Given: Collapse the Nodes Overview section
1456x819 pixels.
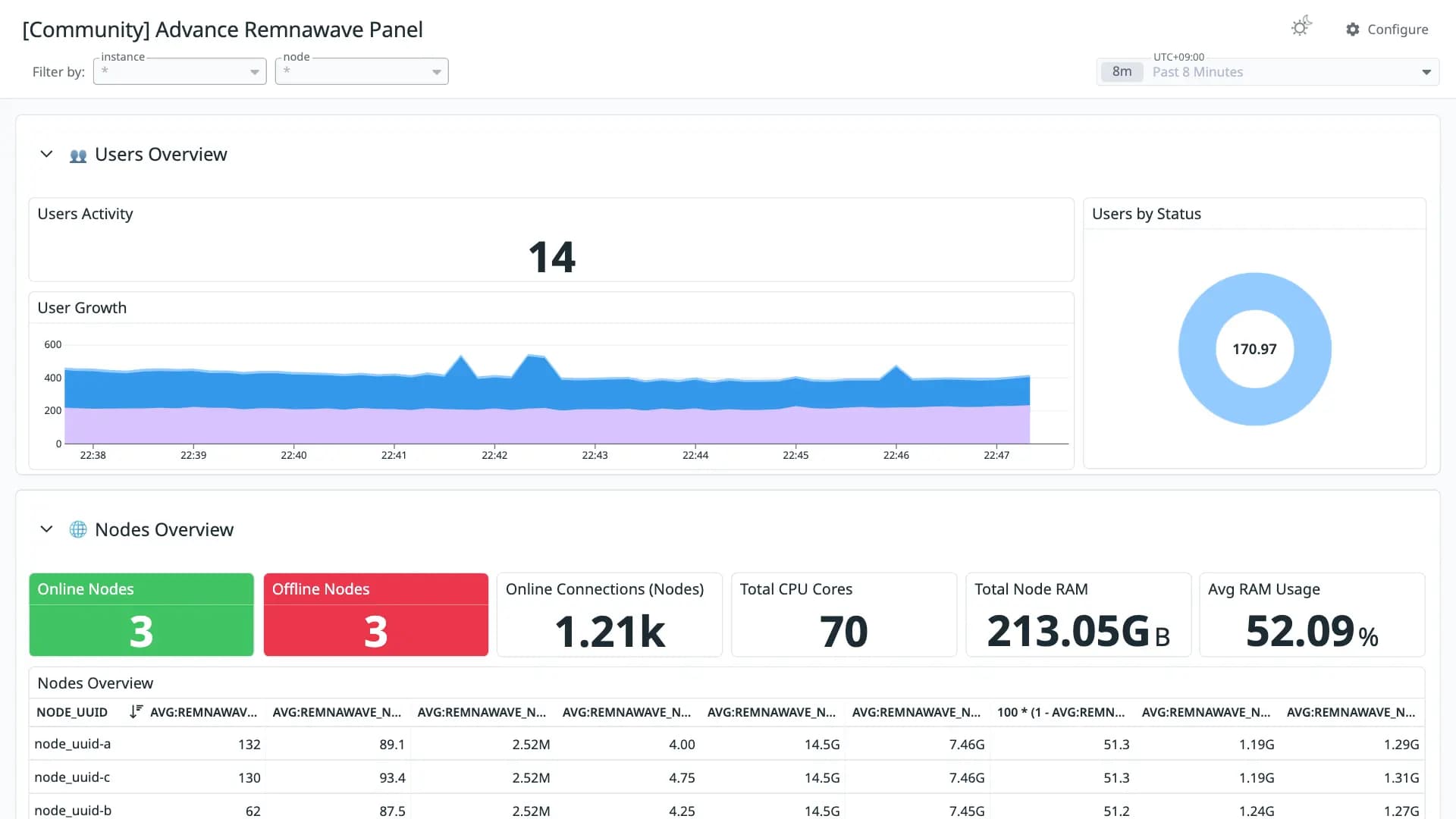Looking at the screenshot, I should tap(46, 529).
